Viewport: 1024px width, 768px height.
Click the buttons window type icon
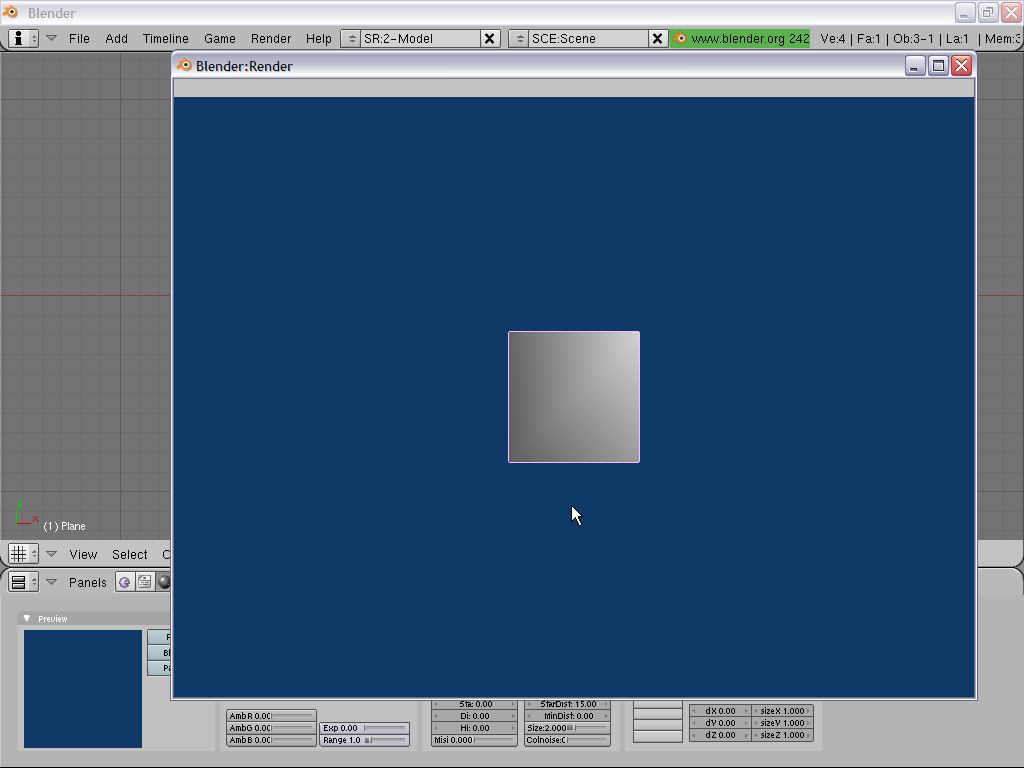click(23, 582)
